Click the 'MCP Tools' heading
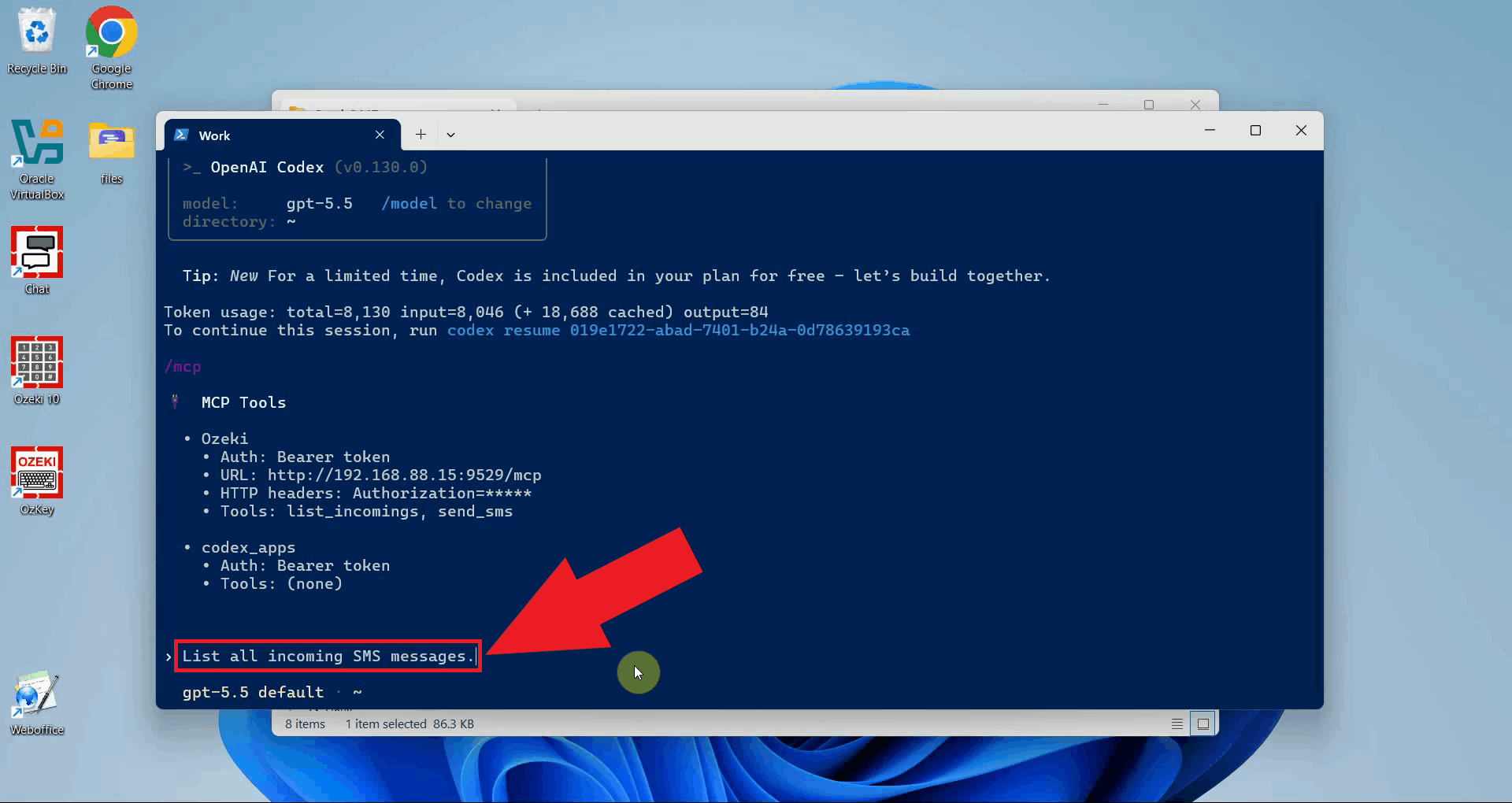Screen dimensions: 1512x803 pyautogui.click(x=243, y=402)
